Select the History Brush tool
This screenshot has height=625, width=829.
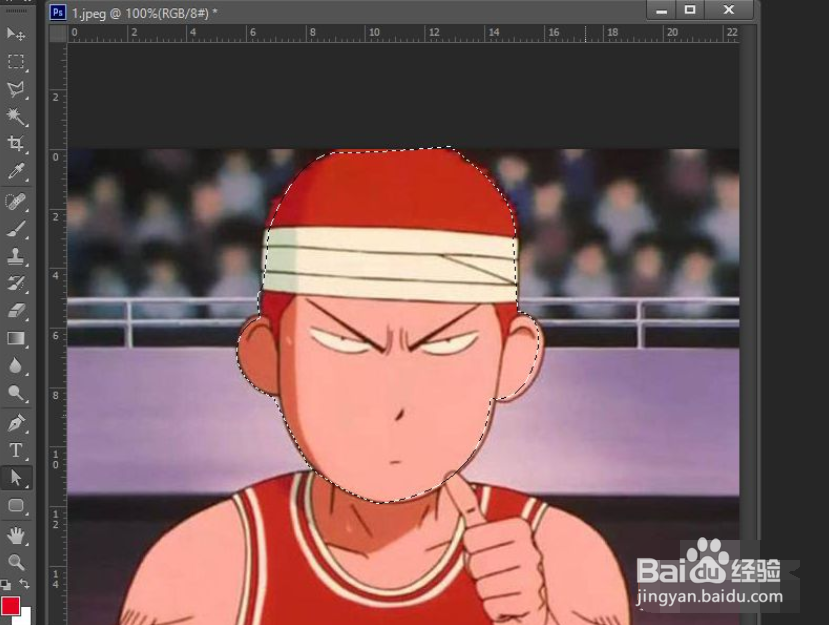pos(16,283)
